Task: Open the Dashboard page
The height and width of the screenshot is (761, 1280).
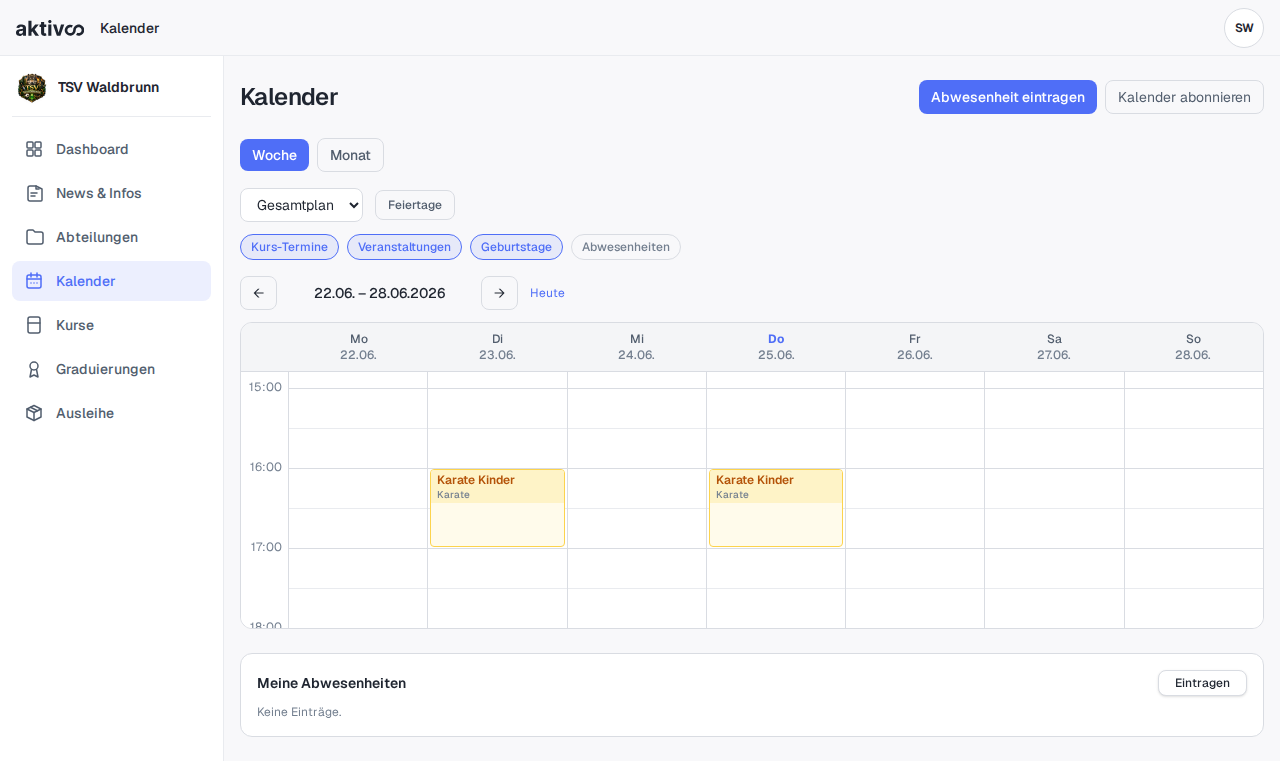Action: (111, 149)
